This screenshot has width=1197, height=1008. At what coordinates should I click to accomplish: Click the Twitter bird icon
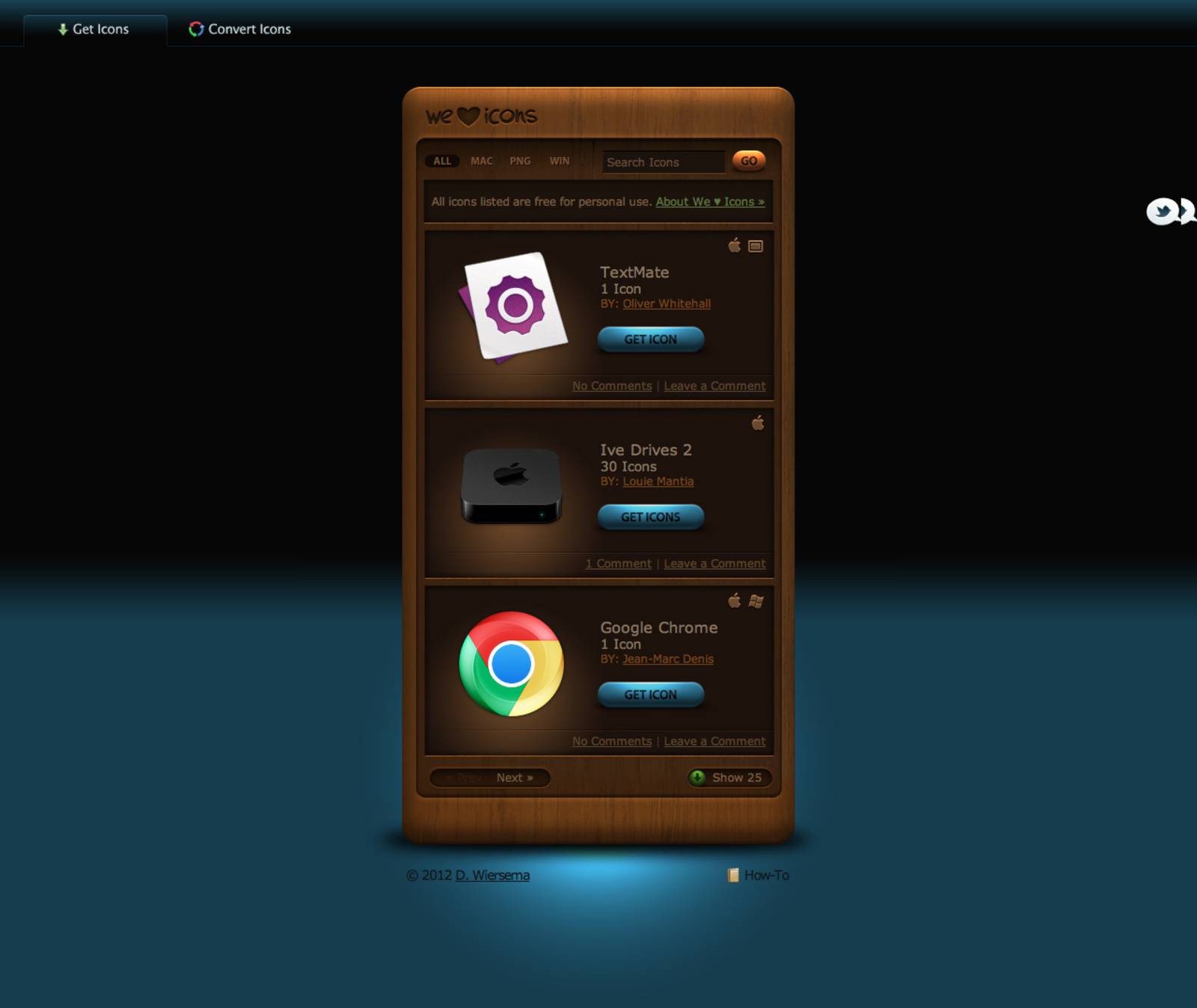(x=1162, y=212)
